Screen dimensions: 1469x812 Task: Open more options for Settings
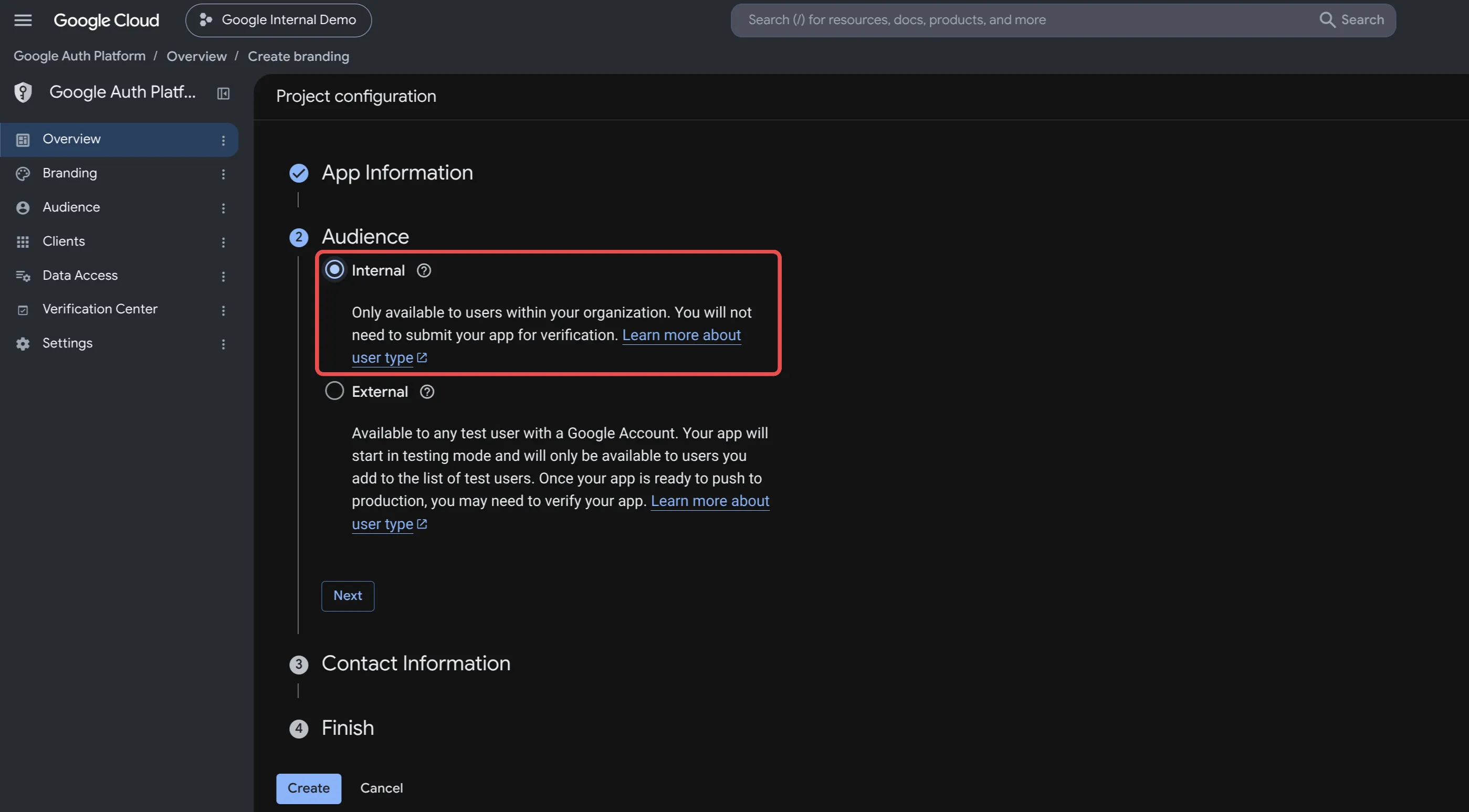pos(223,344)
